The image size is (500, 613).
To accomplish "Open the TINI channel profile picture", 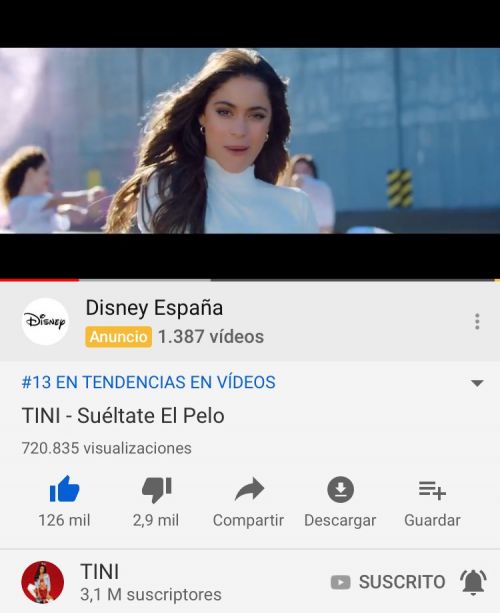I will tap(43, 582).
